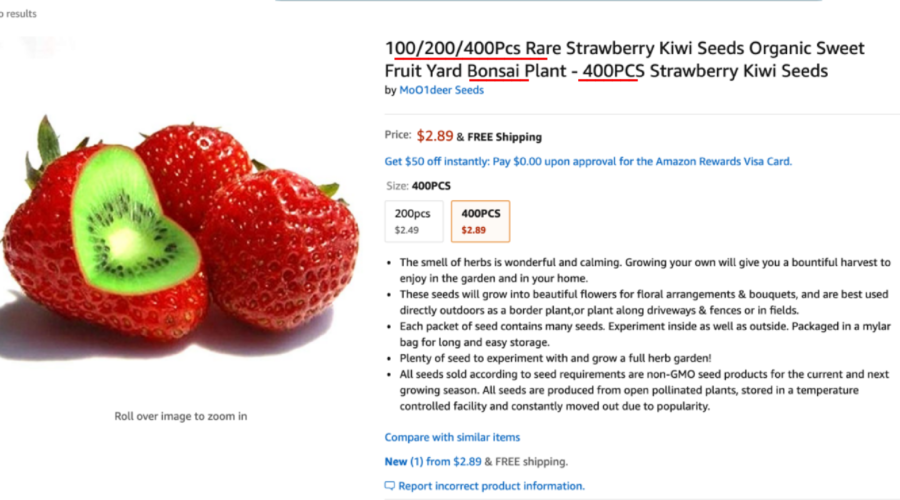Viewport: 900px width, 500px height.
Task: View the New (1) from $2.89 offers
Action: pos(432,462)
